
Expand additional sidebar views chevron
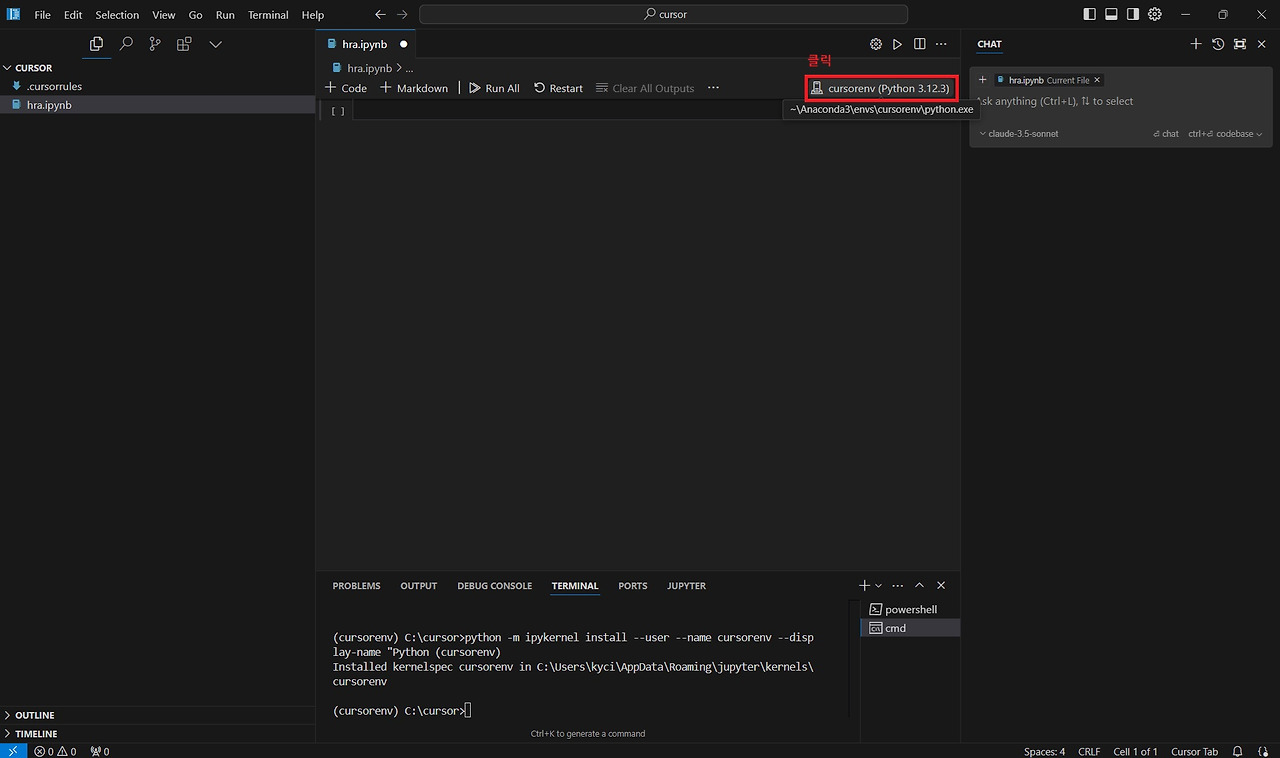tap(215, 44)
